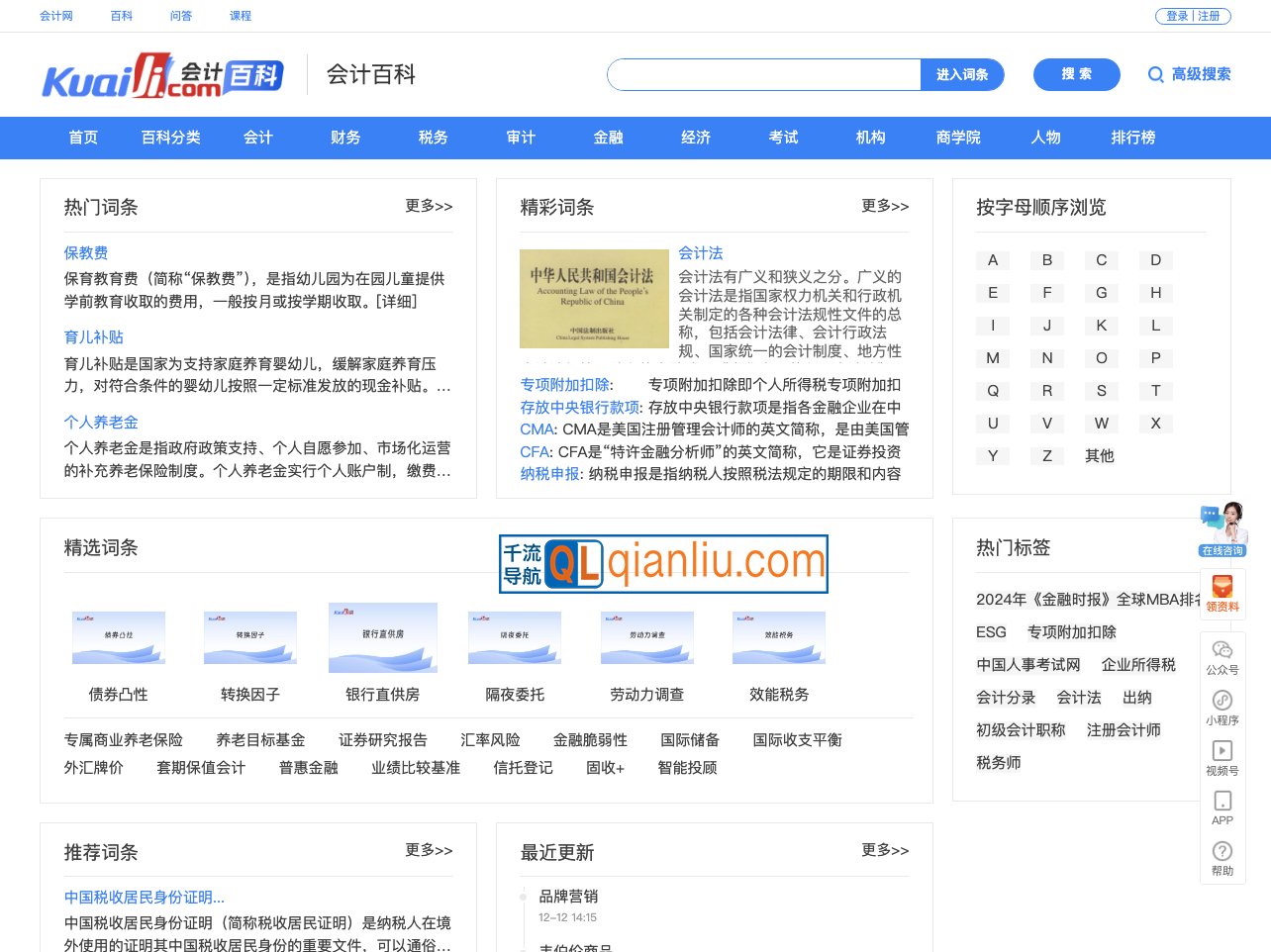1271x952 pixels.
Task: Browse entries starting with letter K
Action: click(x=1101, y=326)
